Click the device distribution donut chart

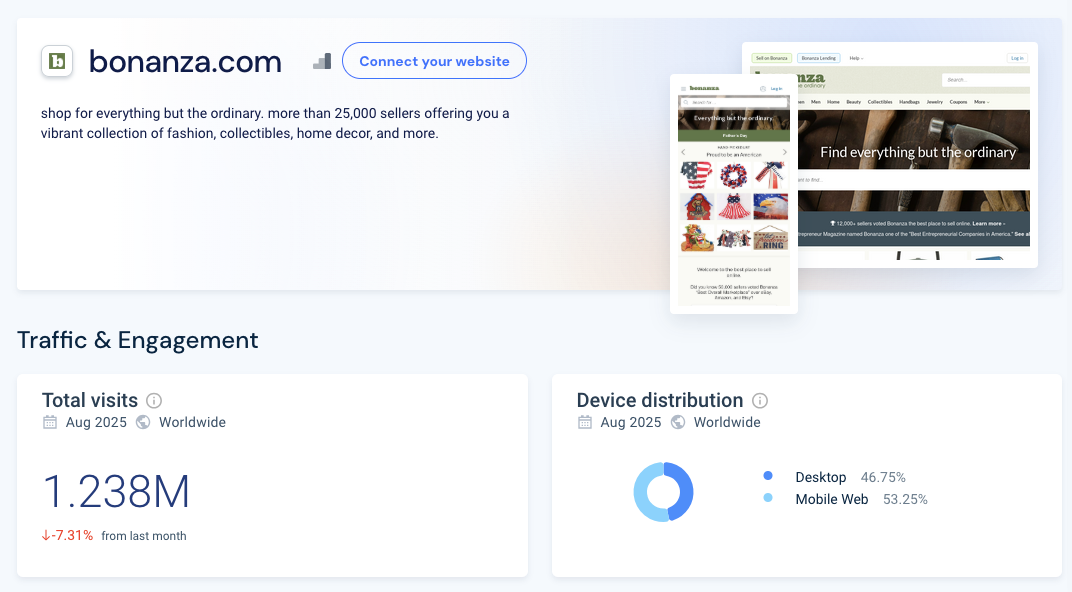pyautogui.click(x=663, y=492)
